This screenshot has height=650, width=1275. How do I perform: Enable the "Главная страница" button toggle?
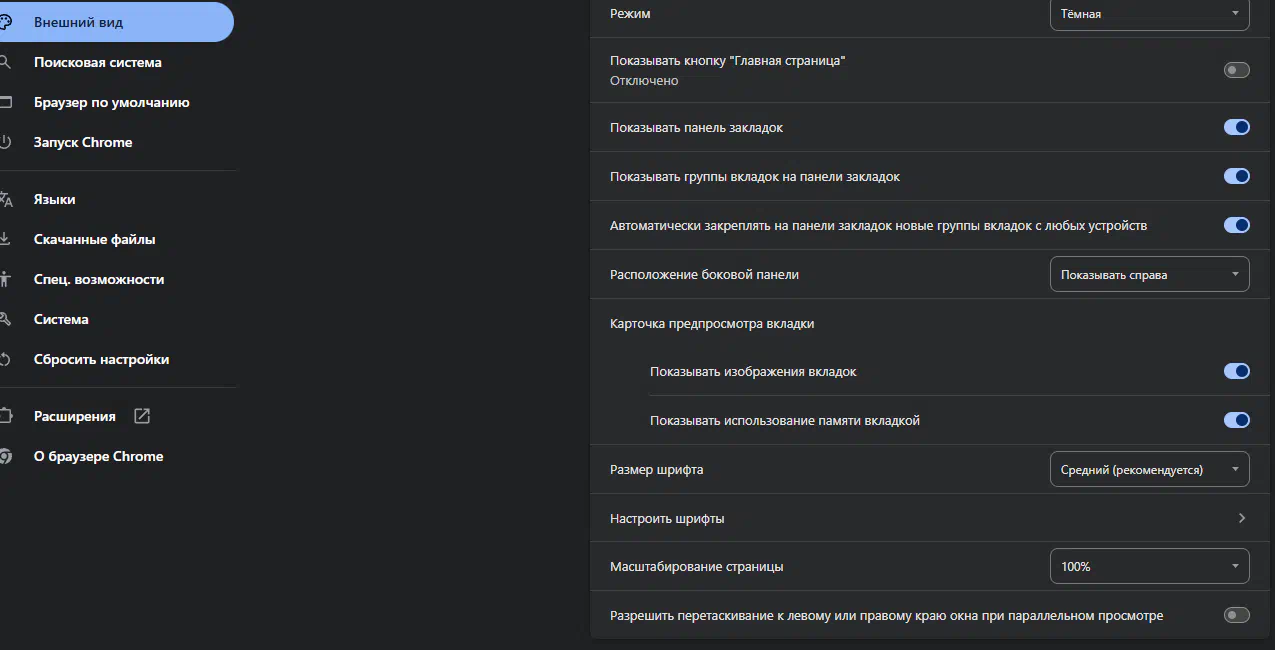pyautogui.click(x=1236, y=70)
